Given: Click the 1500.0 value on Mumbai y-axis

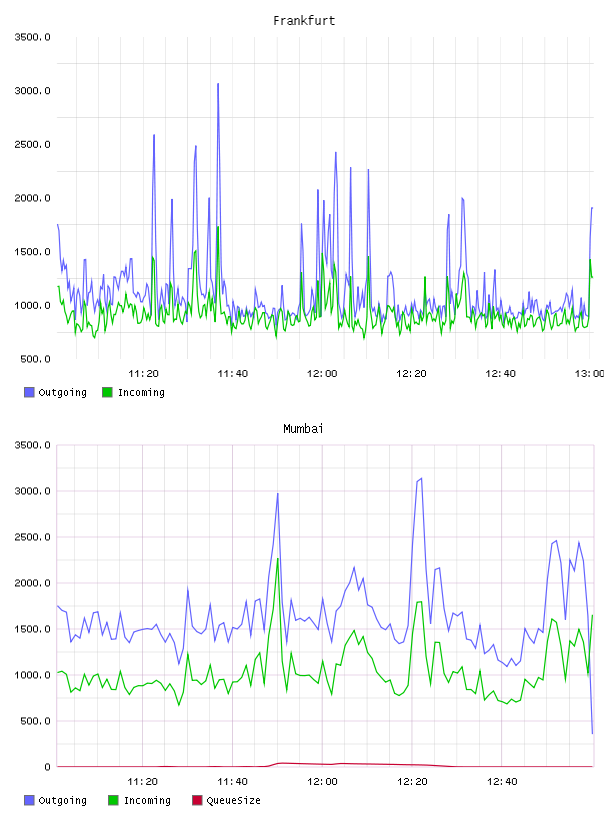Looking at the screenshot, I should [32, 629].
